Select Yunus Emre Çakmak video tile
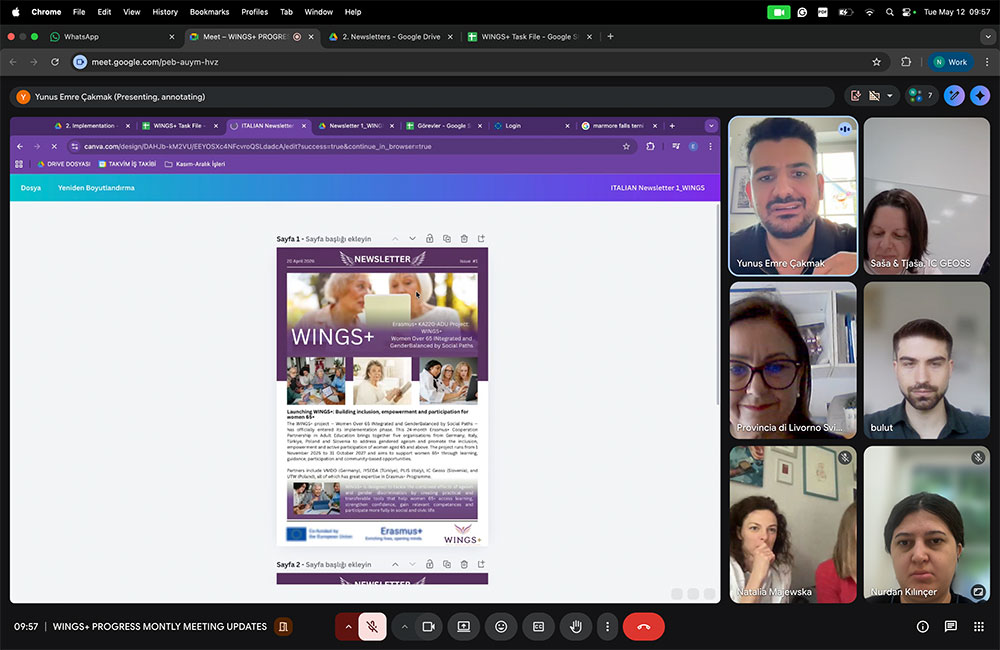The image size is (1000, 650). pos(793,196)
